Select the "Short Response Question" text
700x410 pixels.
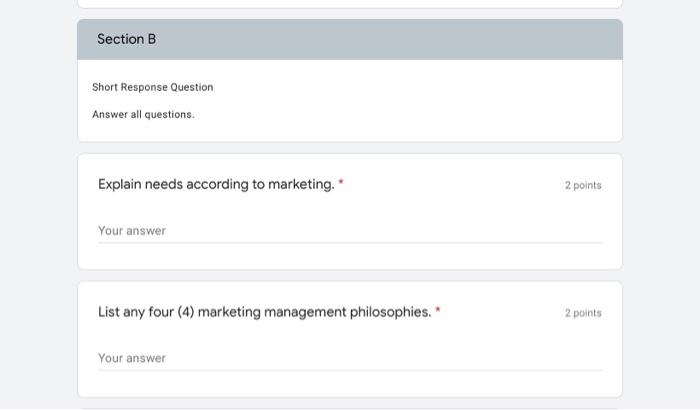[x=152, y=87]
